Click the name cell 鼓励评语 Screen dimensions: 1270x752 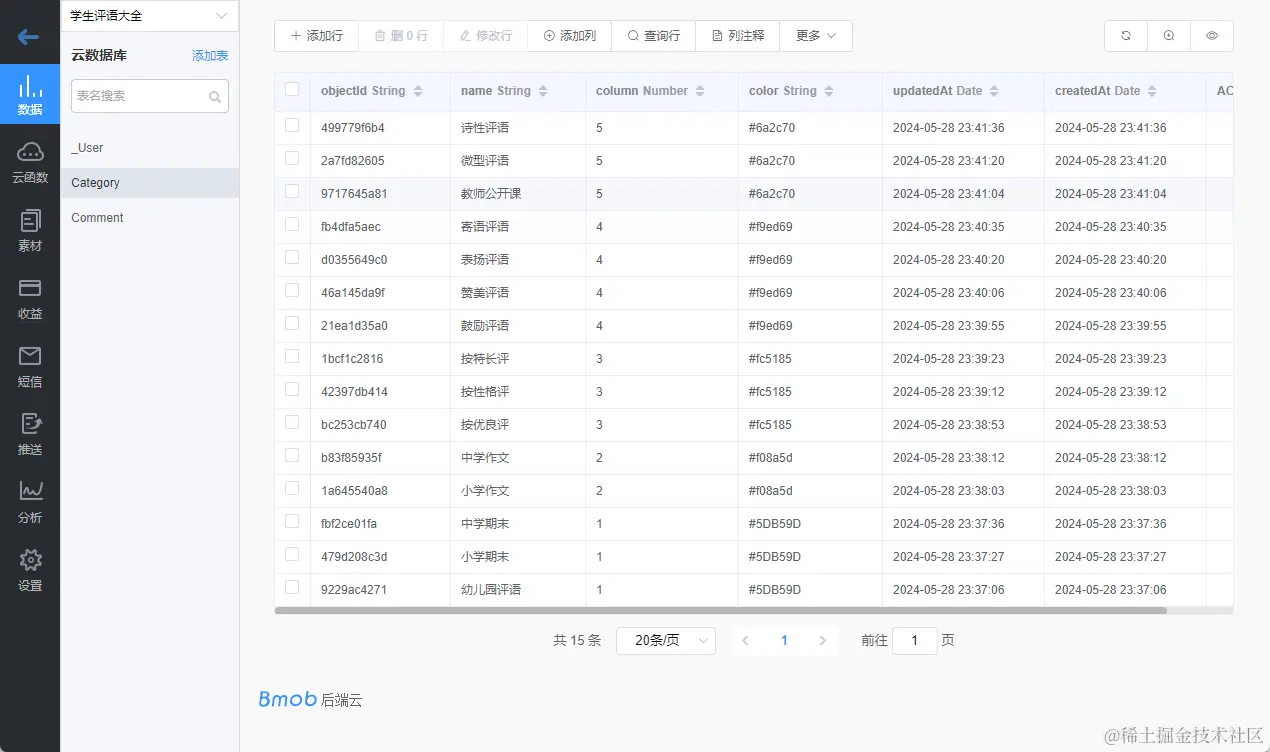[485, 326]
